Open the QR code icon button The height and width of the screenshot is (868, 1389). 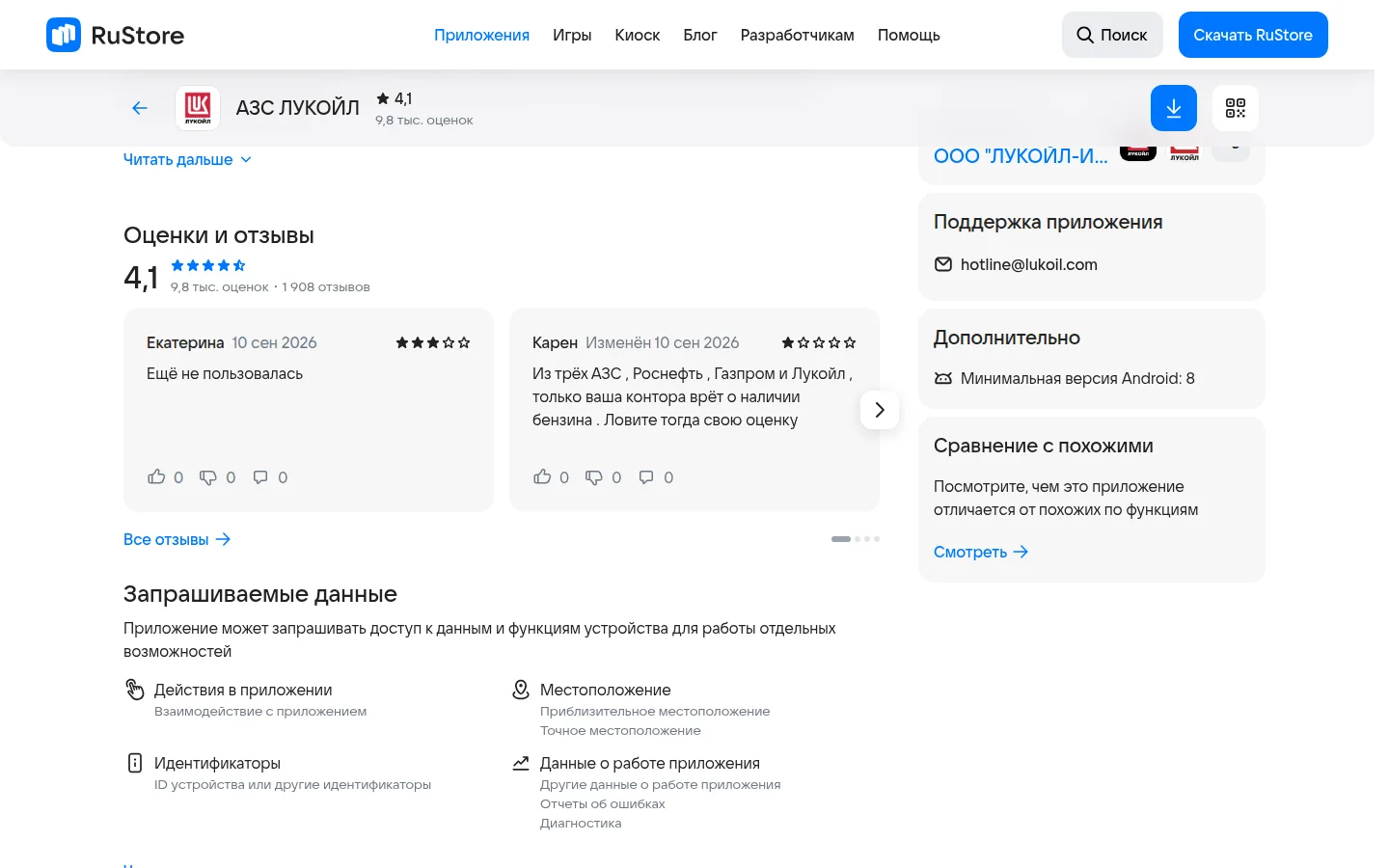click(1236, 108)
